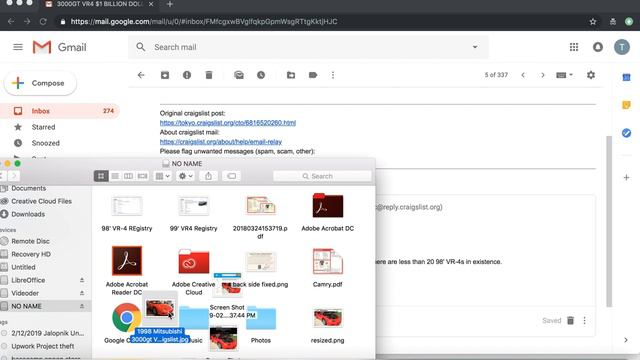Click the Finder Search field
Image resolution: width=640 pixels, height=360 pixels.
(x=322, y=176)
